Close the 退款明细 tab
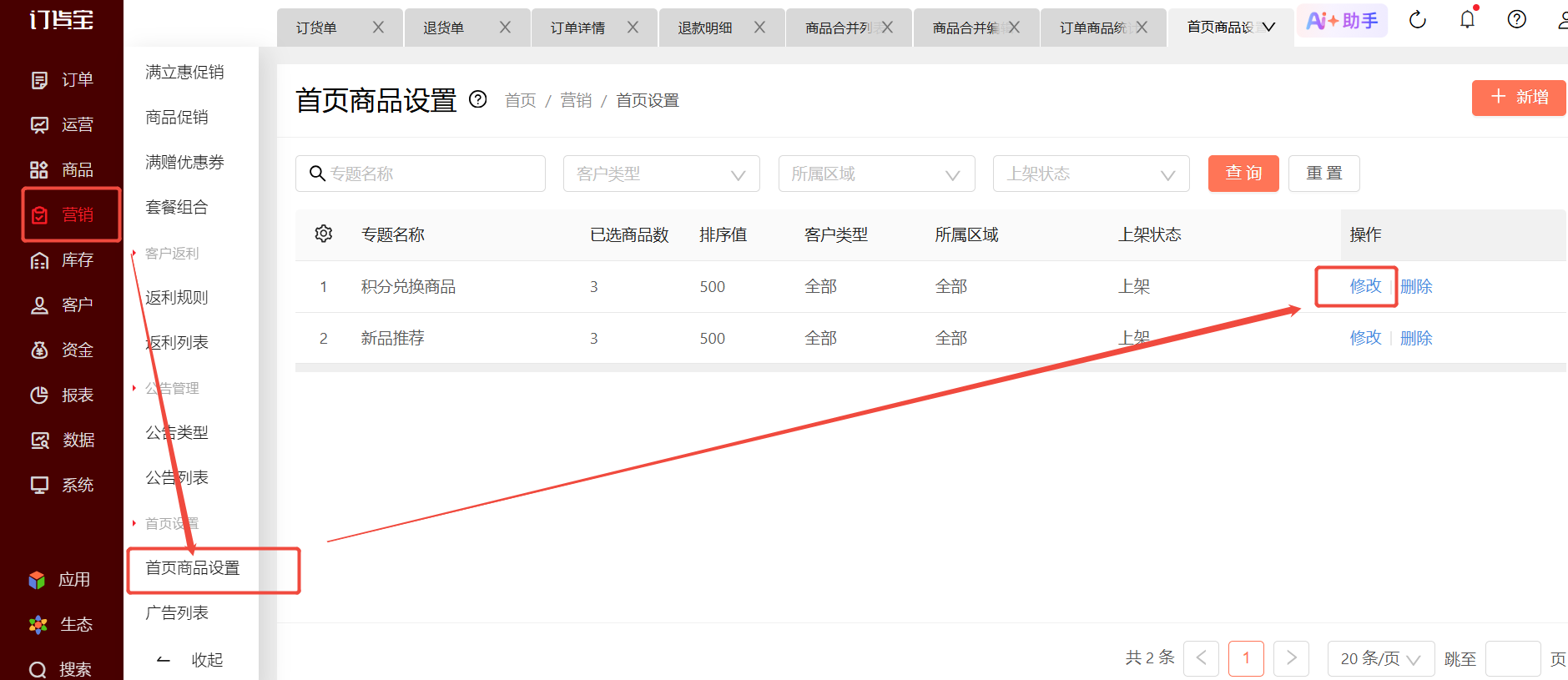Screen dimensions: 1568x680 pyautogui.click(x=759, y=28)
